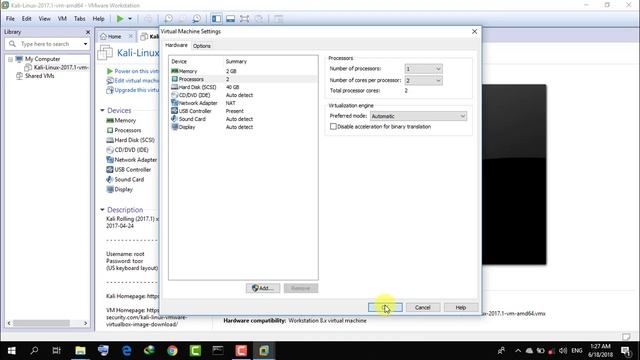Open the Windows taskbar search icon
The height and width of the screenshot is (360, 640).
point(34,351)
